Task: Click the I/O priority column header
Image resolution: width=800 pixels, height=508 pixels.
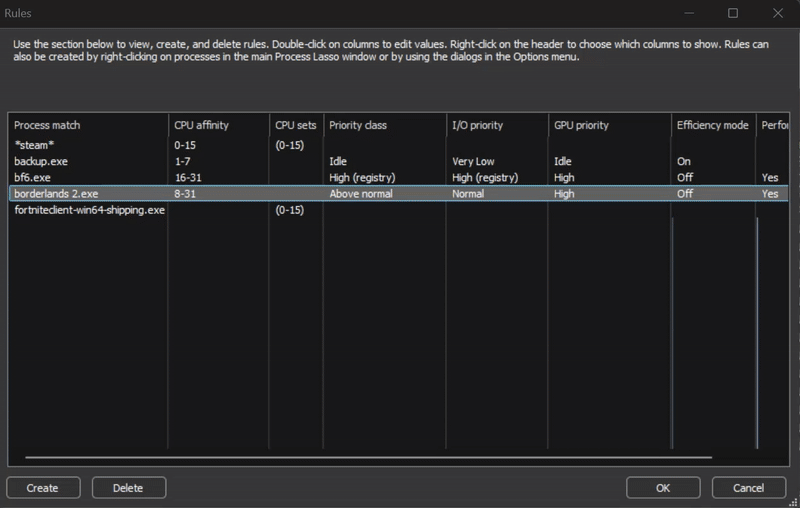Action: pyautogui.click(x=477, y=125)
